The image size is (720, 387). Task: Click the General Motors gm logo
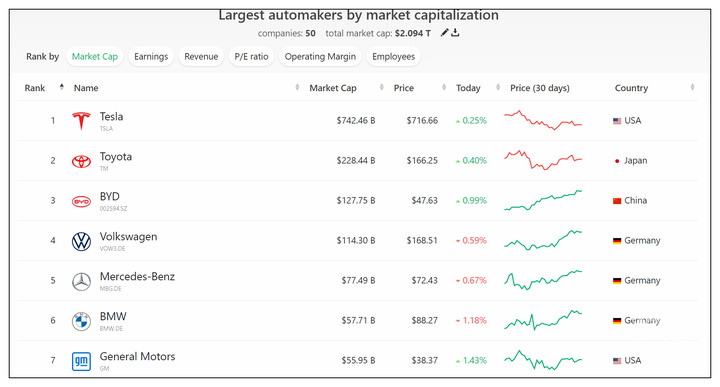point(81,361)
